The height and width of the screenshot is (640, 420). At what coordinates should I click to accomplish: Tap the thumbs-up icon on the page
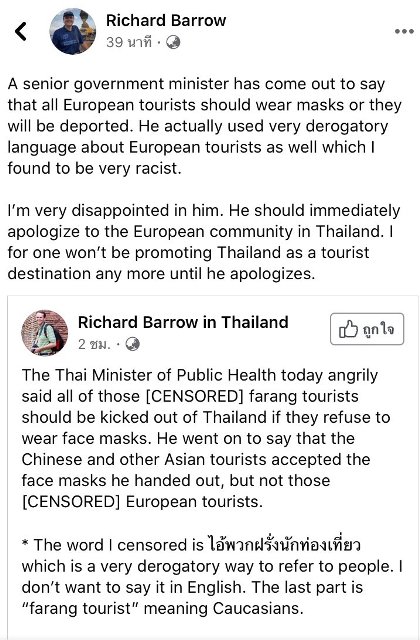point(348,329)
